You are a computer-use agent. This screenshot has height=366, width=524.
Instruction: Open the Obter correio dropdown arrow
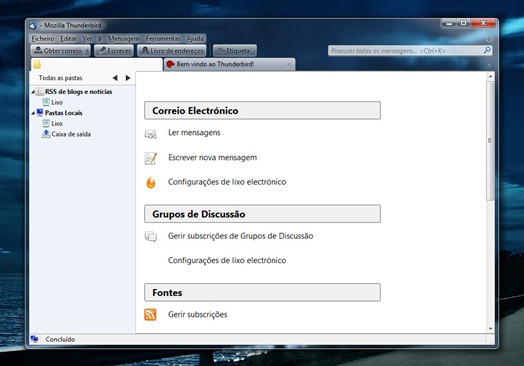87,51
